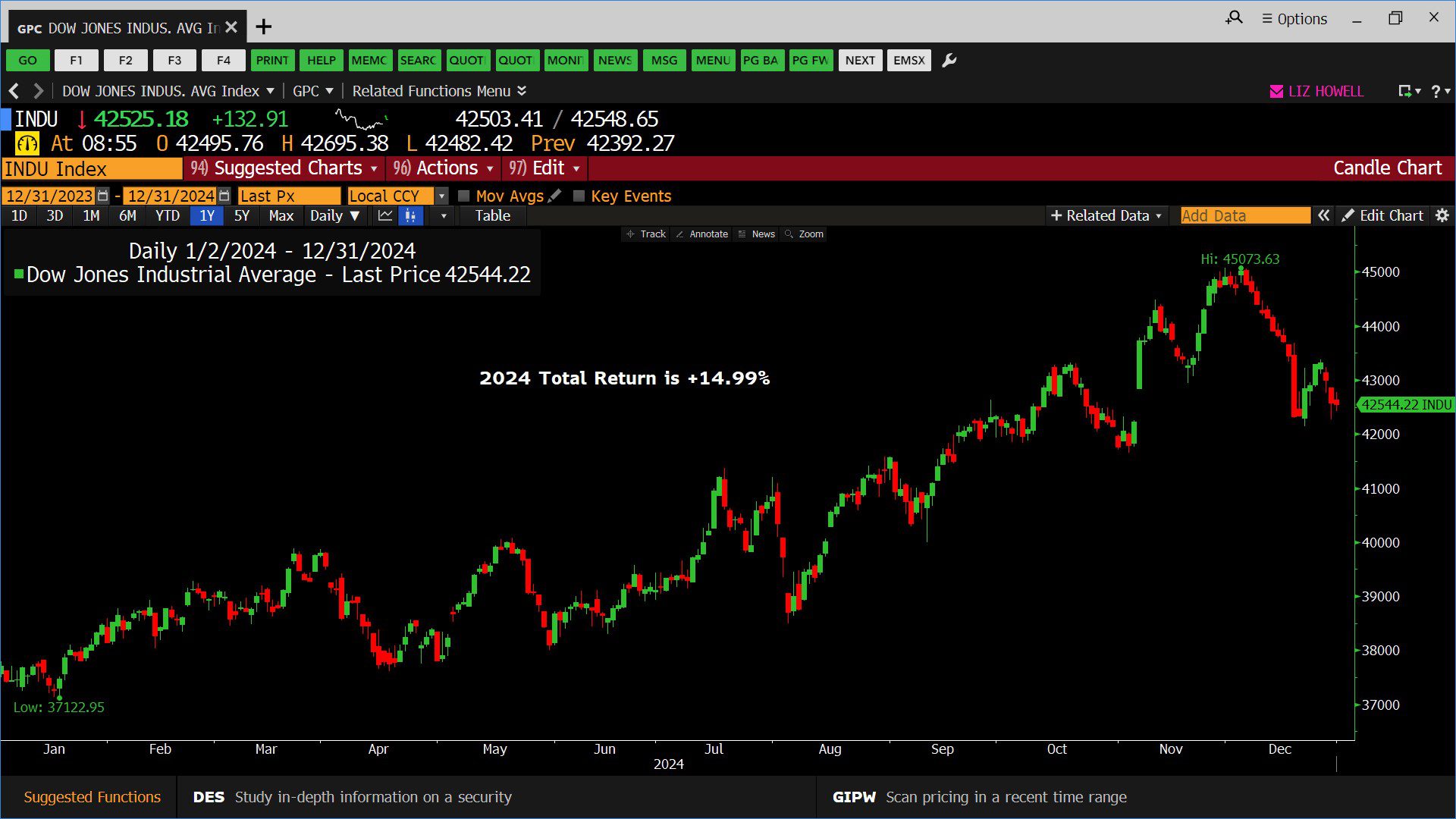Screen dimensions: 1456x819
Task: Open the LIZ HOWELL message envelope
Action: coord(1276,91)
